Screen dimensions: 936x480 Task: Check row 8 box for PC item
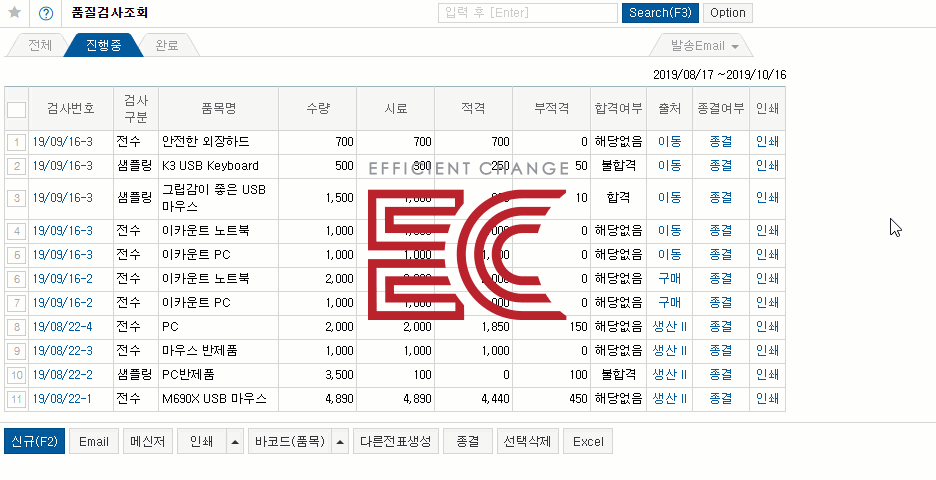16,327
